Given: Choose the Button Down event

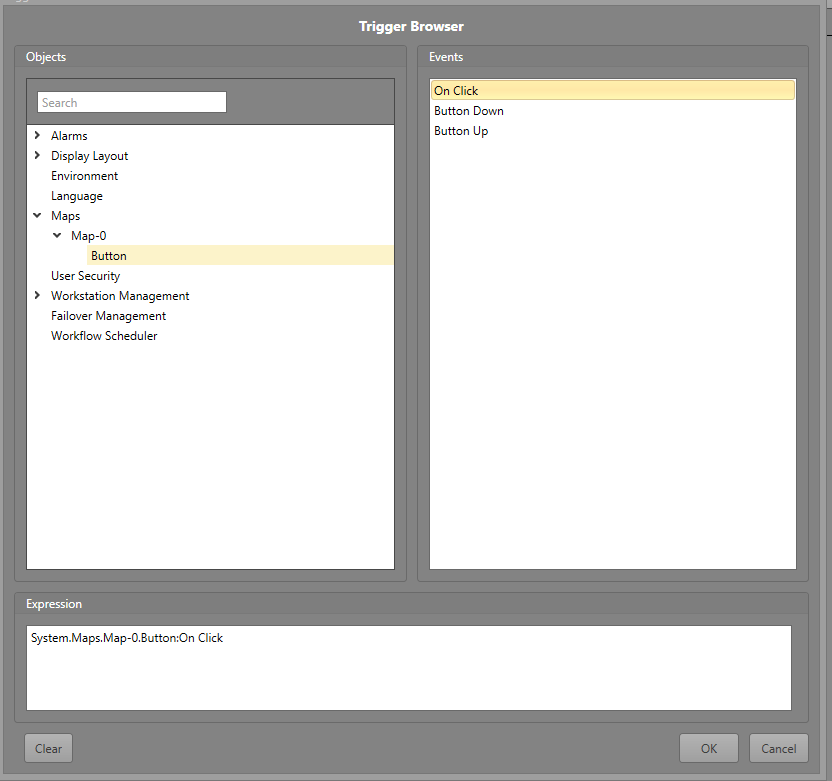Looking at the screenshot, I should pos(468,111).
